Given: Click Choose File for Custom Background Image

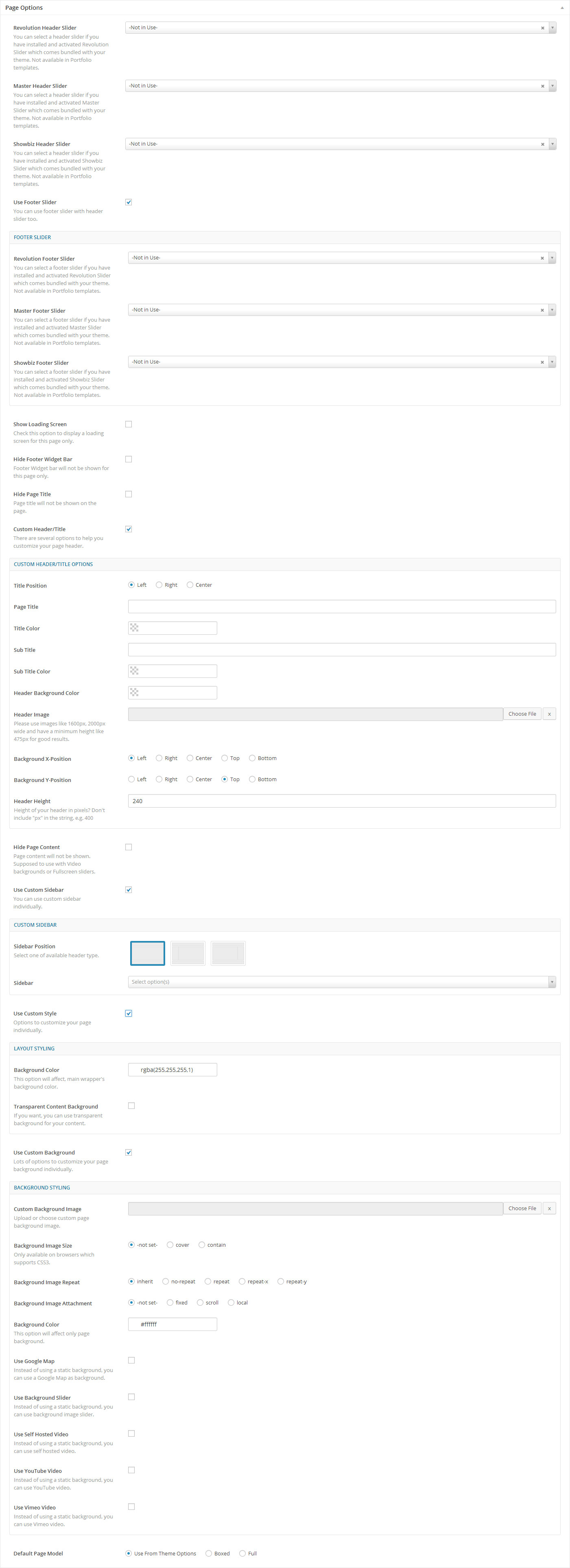Looking at the screenshot, I should pyautogui.click(x=522, y=1208).
